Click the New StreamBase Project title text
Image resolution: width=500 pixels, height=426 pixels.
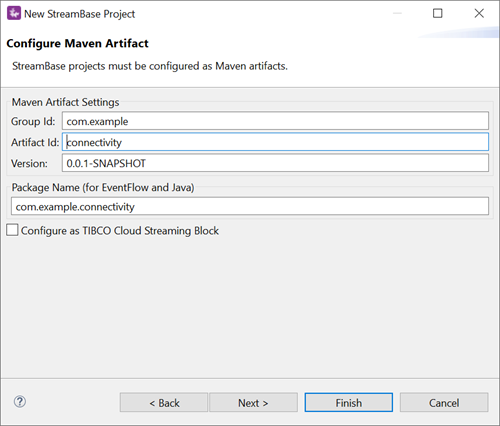click(x=80, y=14)
